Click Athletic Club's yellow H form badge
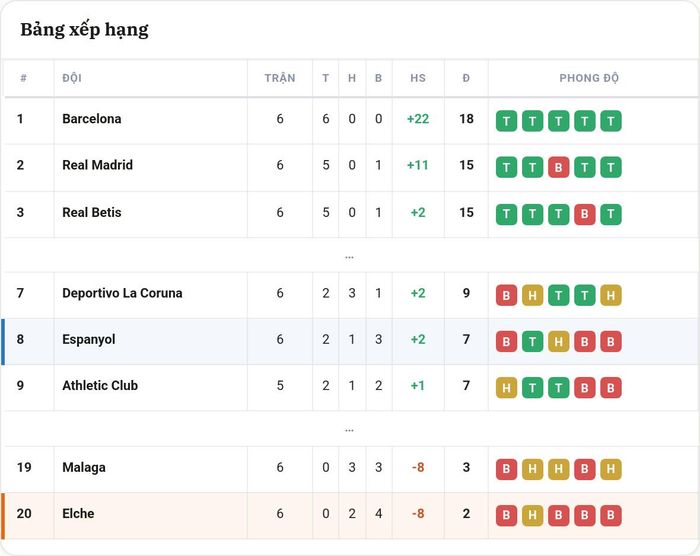The width and height of the screenshot is (700, 556). pyautogui.click(x=506, y=388)
